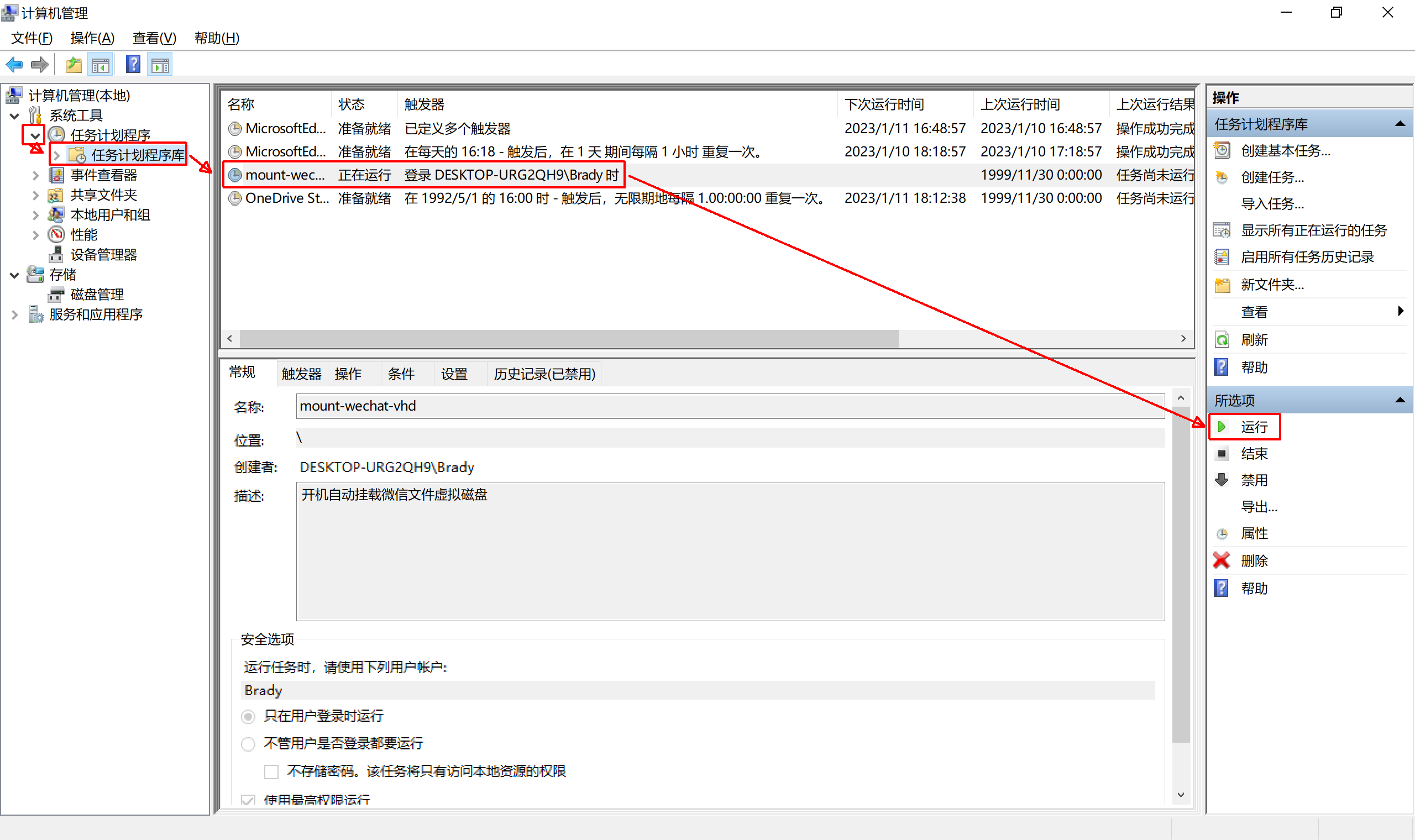The height and width of the screenshot is (840, 1415).
Task: Expand the 事件查看器 tree node
Action: point(36,176)
